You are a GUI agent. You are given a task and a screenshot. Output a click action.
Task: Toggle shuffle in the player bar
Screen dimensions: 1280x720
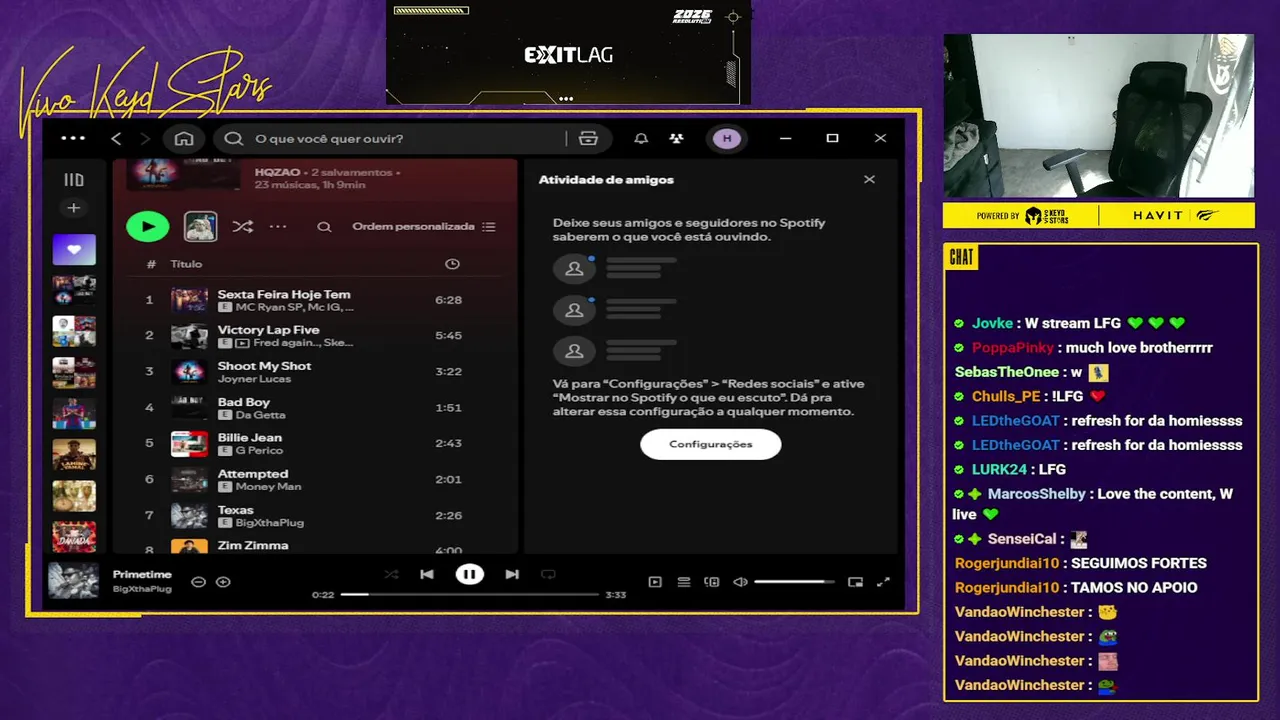point(391,574)
